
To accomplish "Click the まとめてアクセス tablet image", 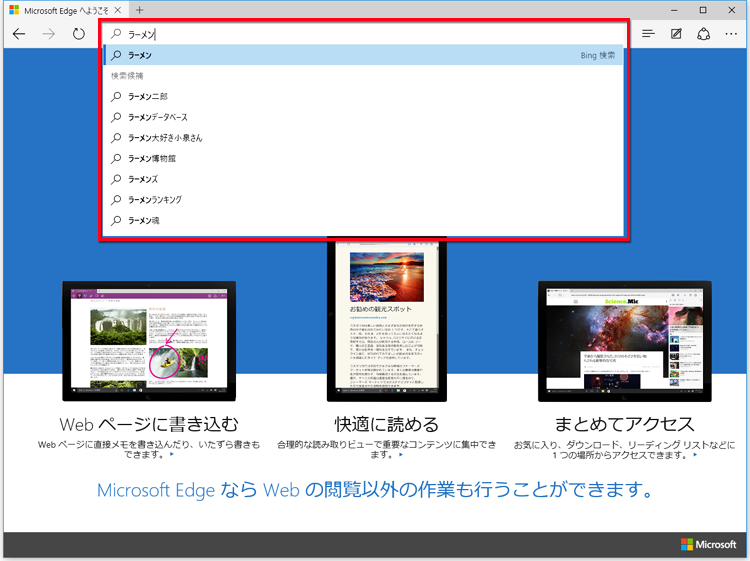I will [625, 338].
